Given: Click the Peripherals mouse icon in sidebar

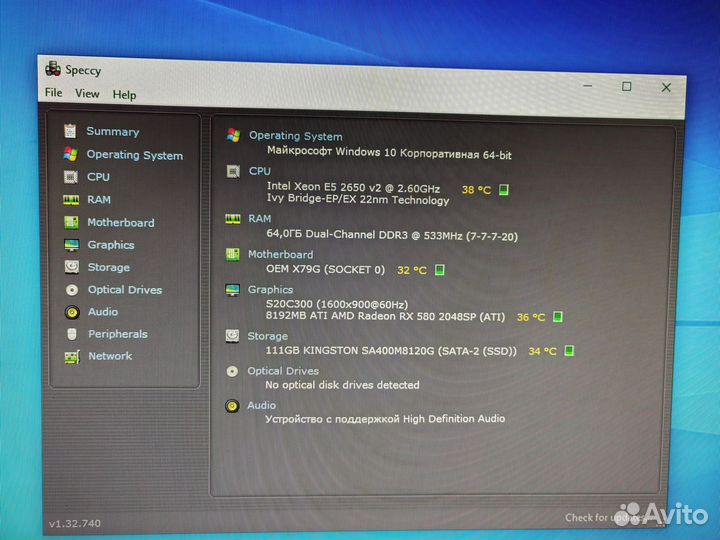Looking at the screenshot, I should (72, 334).
